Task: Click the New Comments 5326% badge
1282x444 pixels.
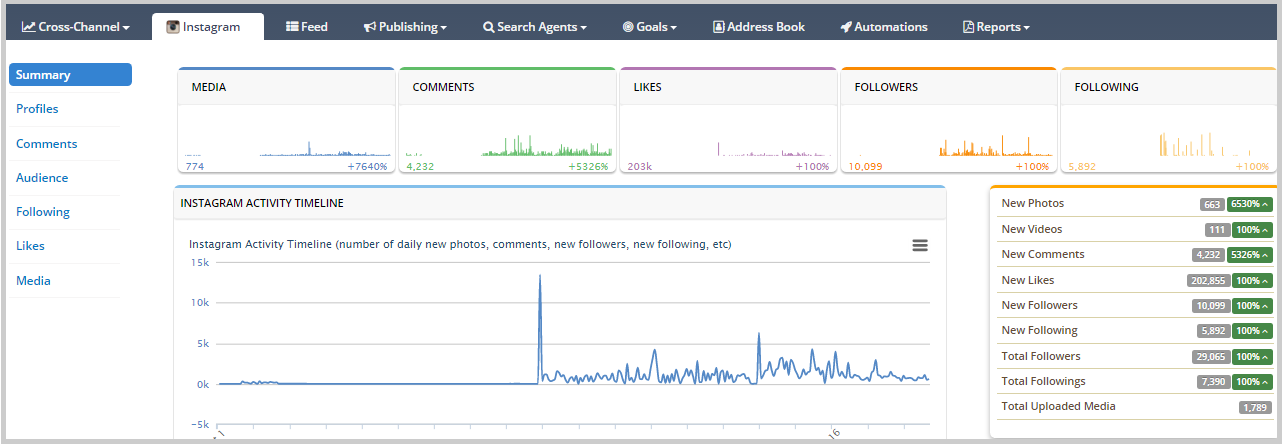Action: click(x=1250, y=255)
